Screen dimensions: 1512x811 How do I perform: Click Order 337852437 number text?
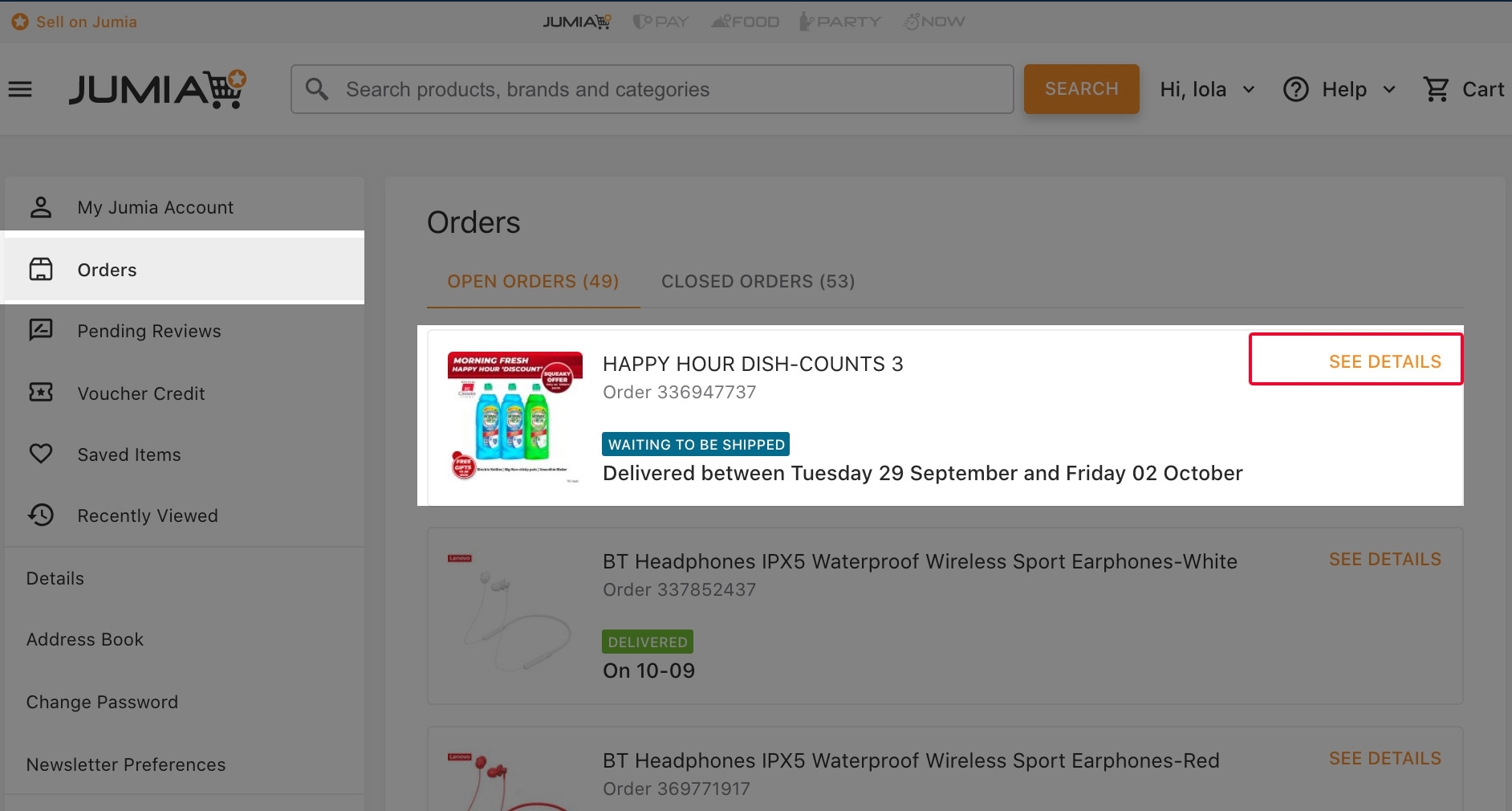679,589
